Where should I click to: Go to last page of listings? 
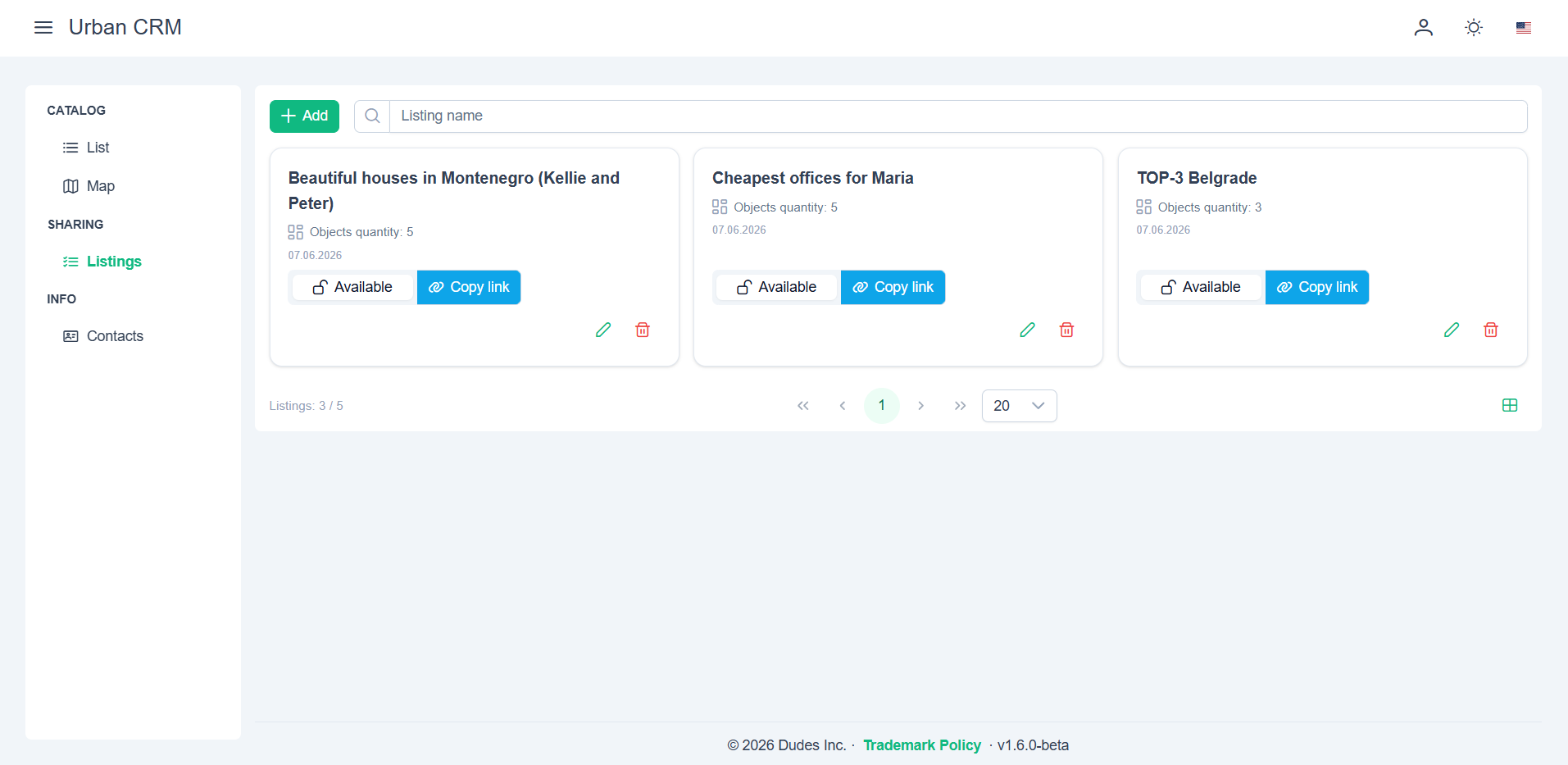(961, 406)
